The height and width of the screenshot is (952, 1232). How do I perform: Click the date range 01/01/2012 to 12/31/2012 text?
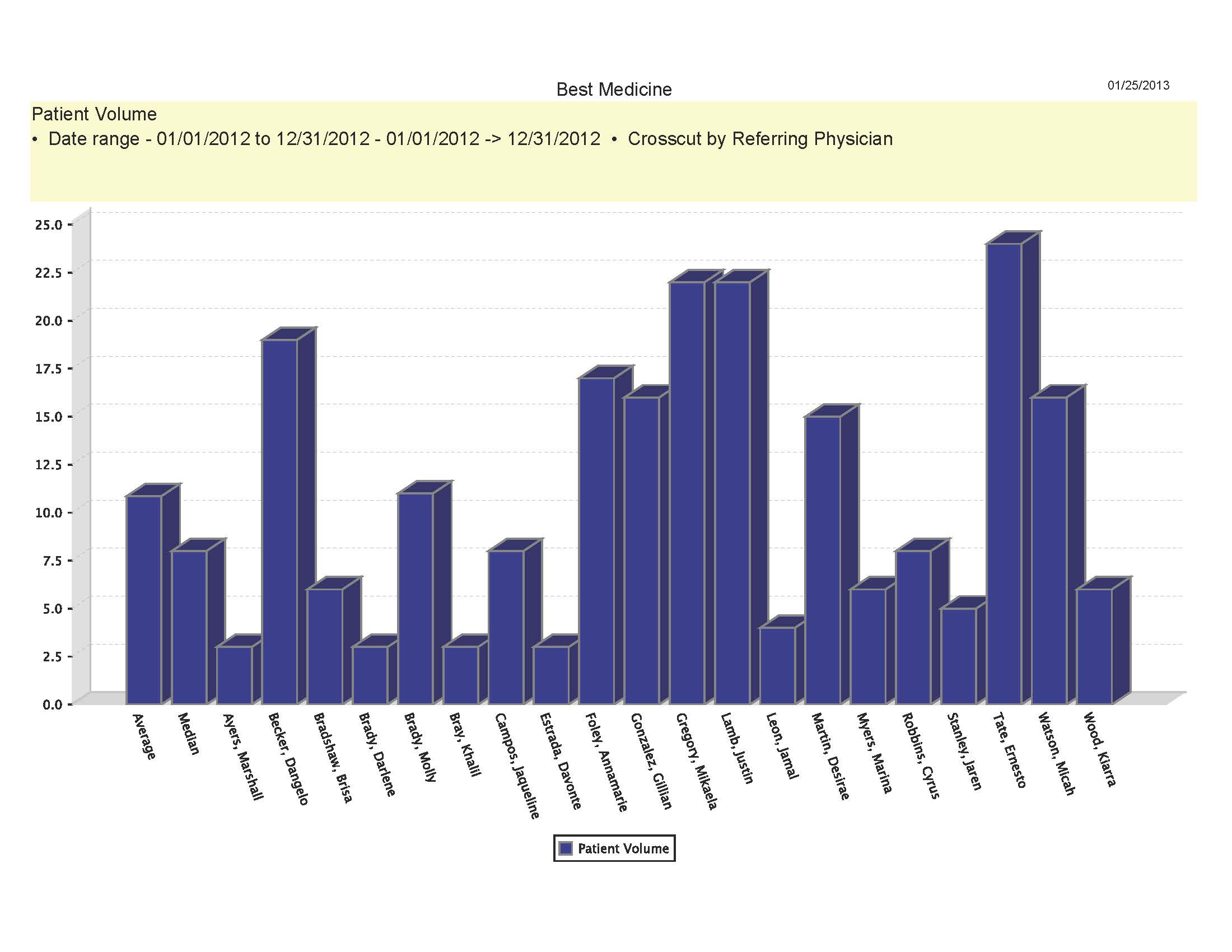coord(263,139)
